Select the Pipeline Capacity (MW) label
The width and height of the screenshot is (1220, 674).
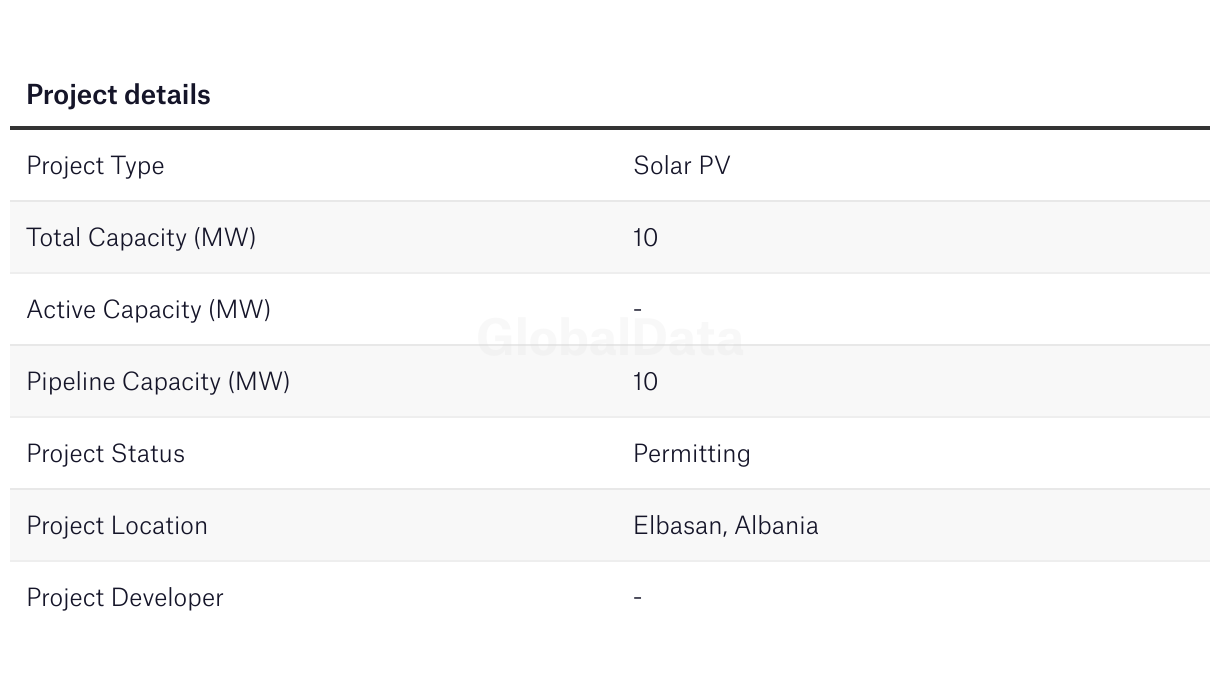[158, 382]
